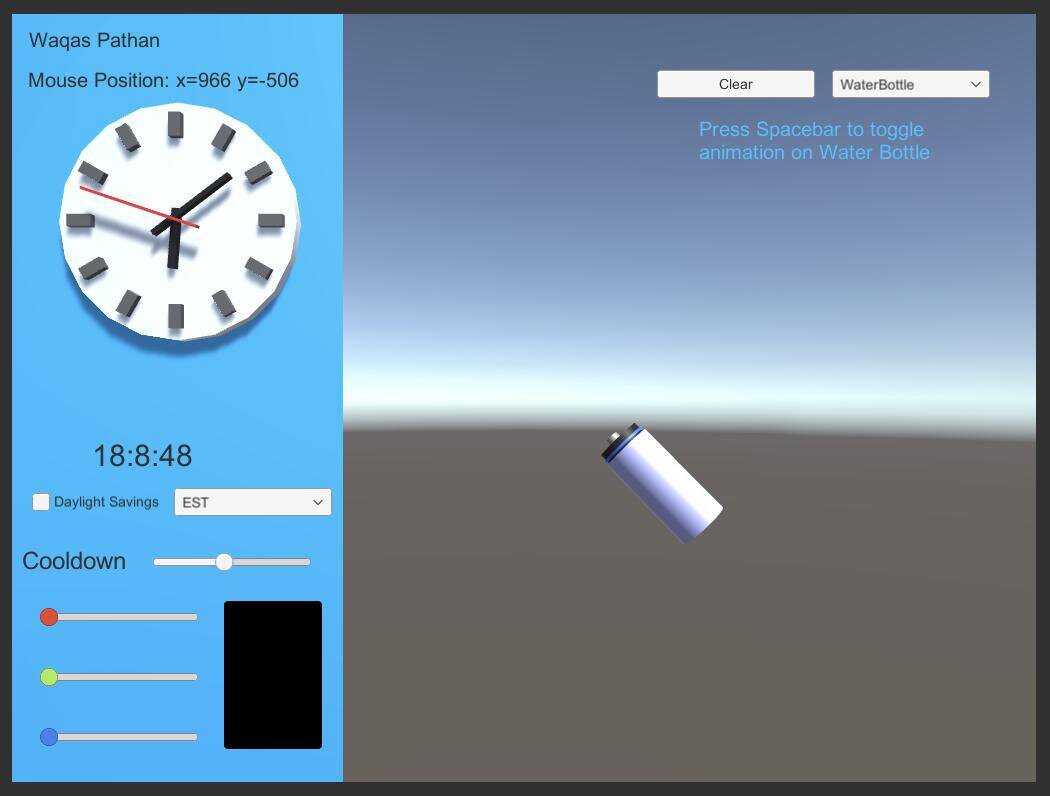This screenshot has width=1050, height=796.
Task: Open the EST timezone dropdown
Action: tap(252, 502)
